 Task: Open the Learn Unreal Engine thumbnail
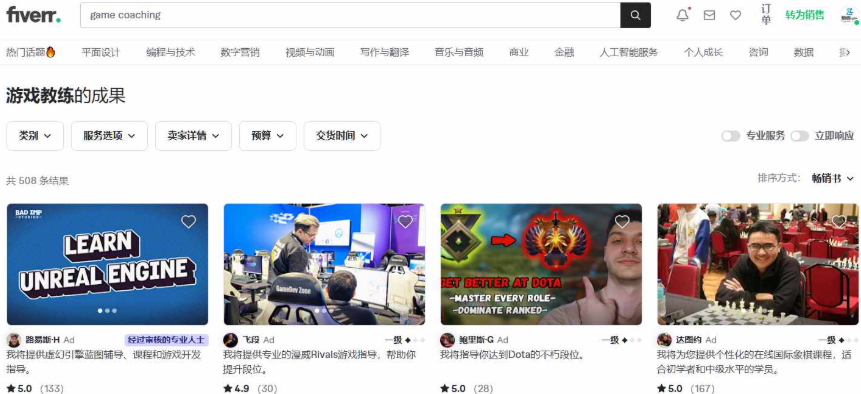108,264
